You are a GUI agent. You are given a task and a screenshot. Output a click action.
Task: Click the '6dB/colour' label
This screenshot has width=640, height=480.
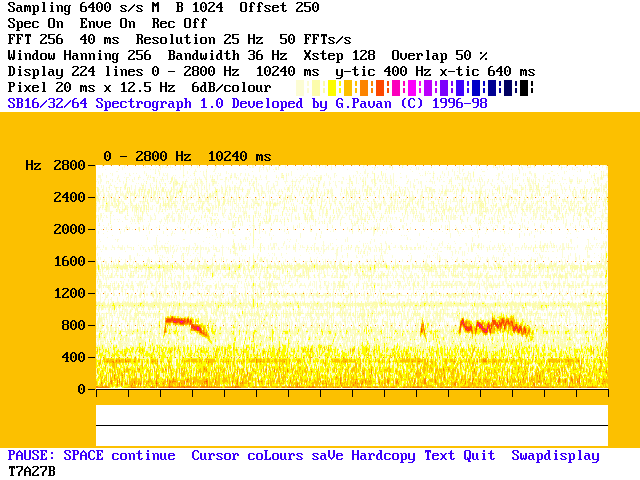coord(231,88)
